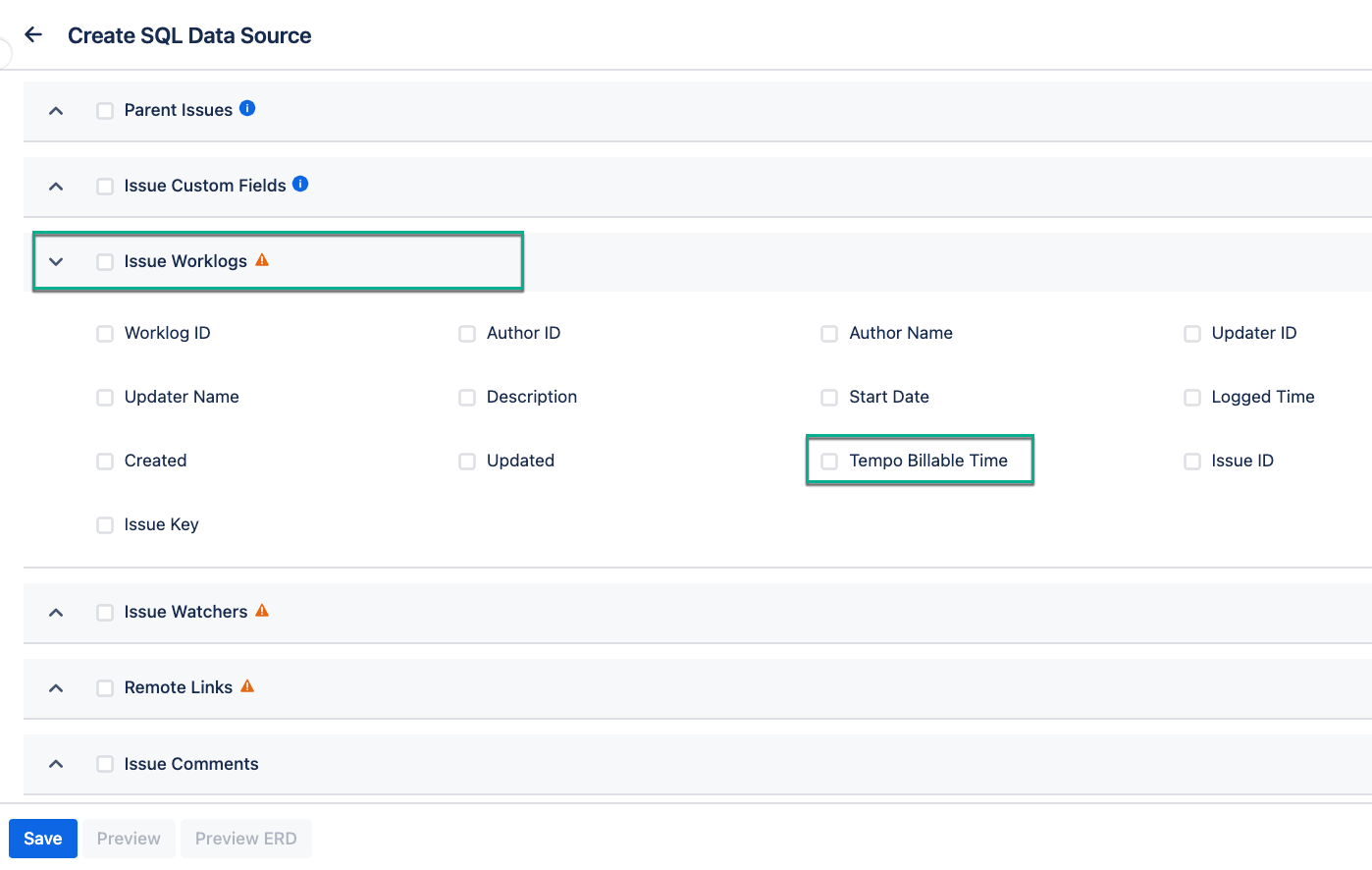Click the info icon beside Issue Custom Fields
Screen dimensions: 1372x870
click(x=300, y=185)
